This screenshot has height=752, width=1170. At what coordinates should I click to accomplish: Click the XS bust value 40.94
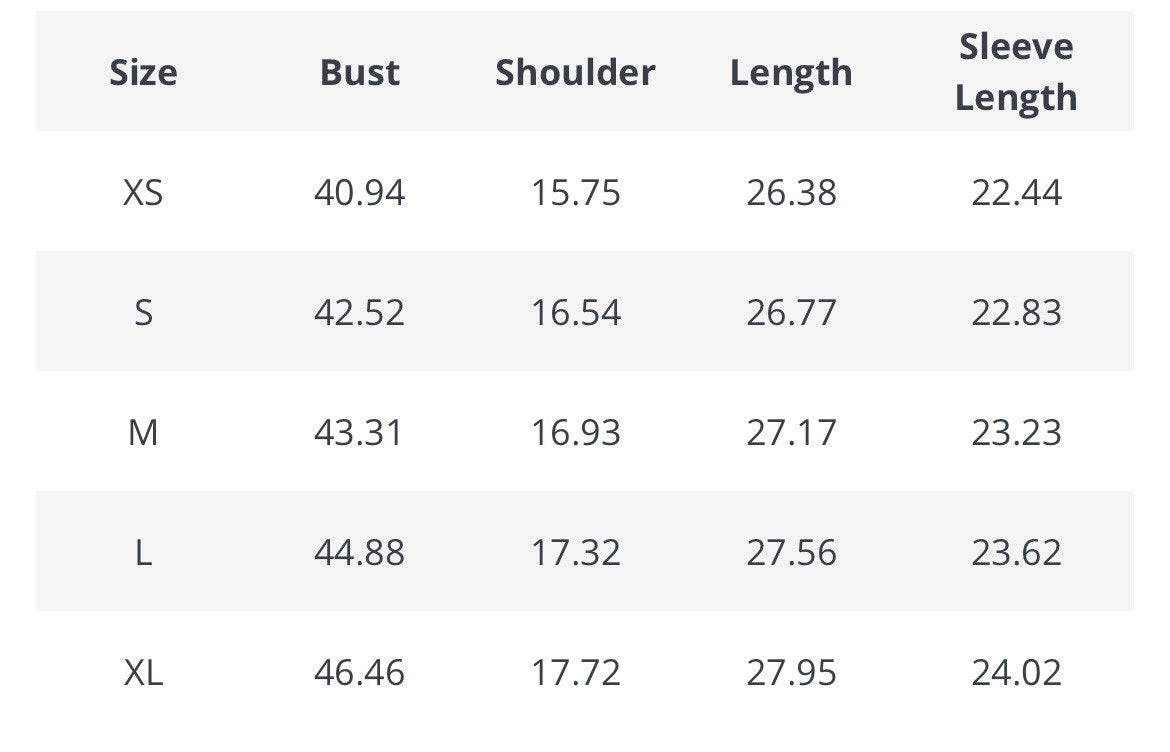coord(359,192)
